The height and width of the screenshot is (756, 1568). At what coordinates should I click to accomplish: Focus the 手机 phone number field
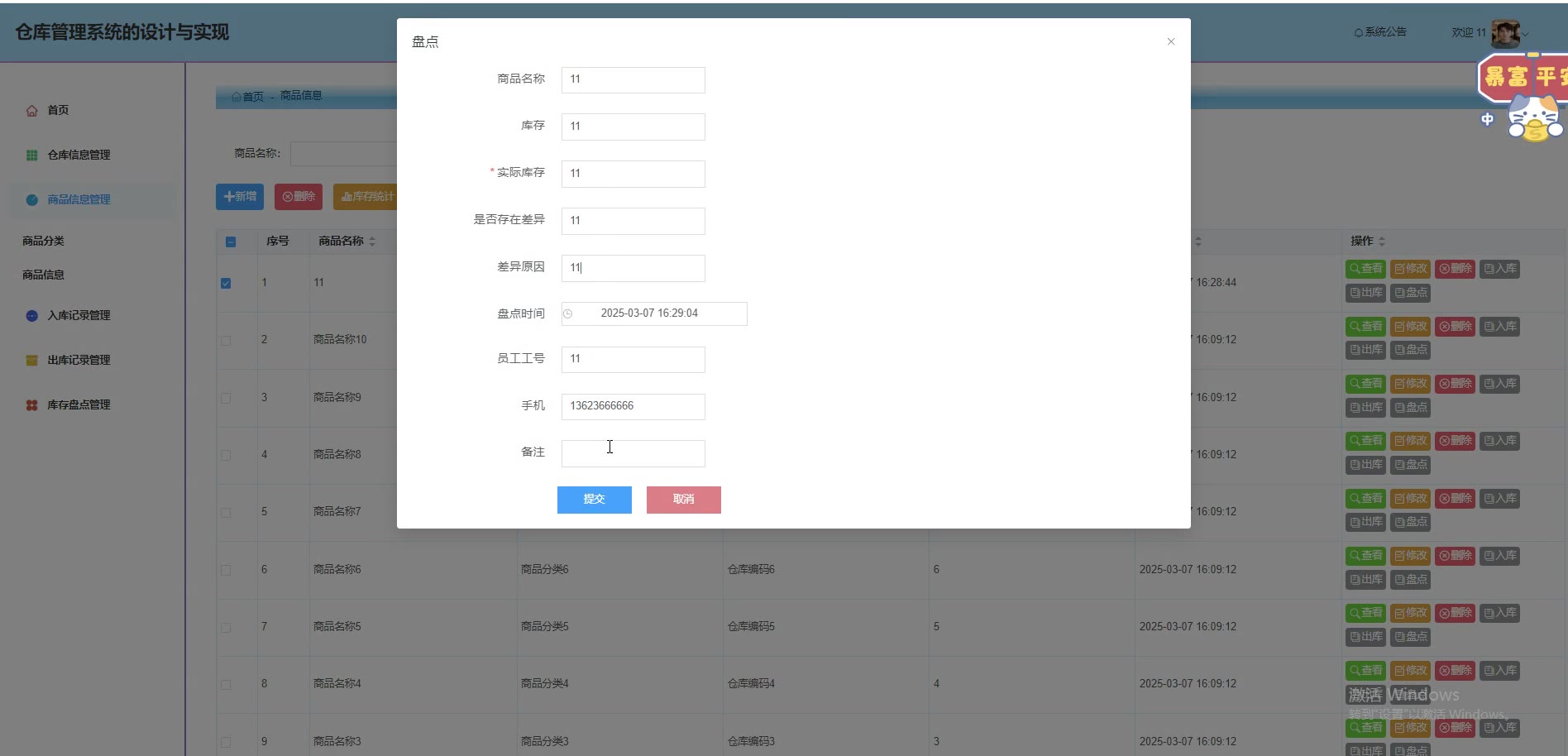pyautogui.click(x=633, y=406)
